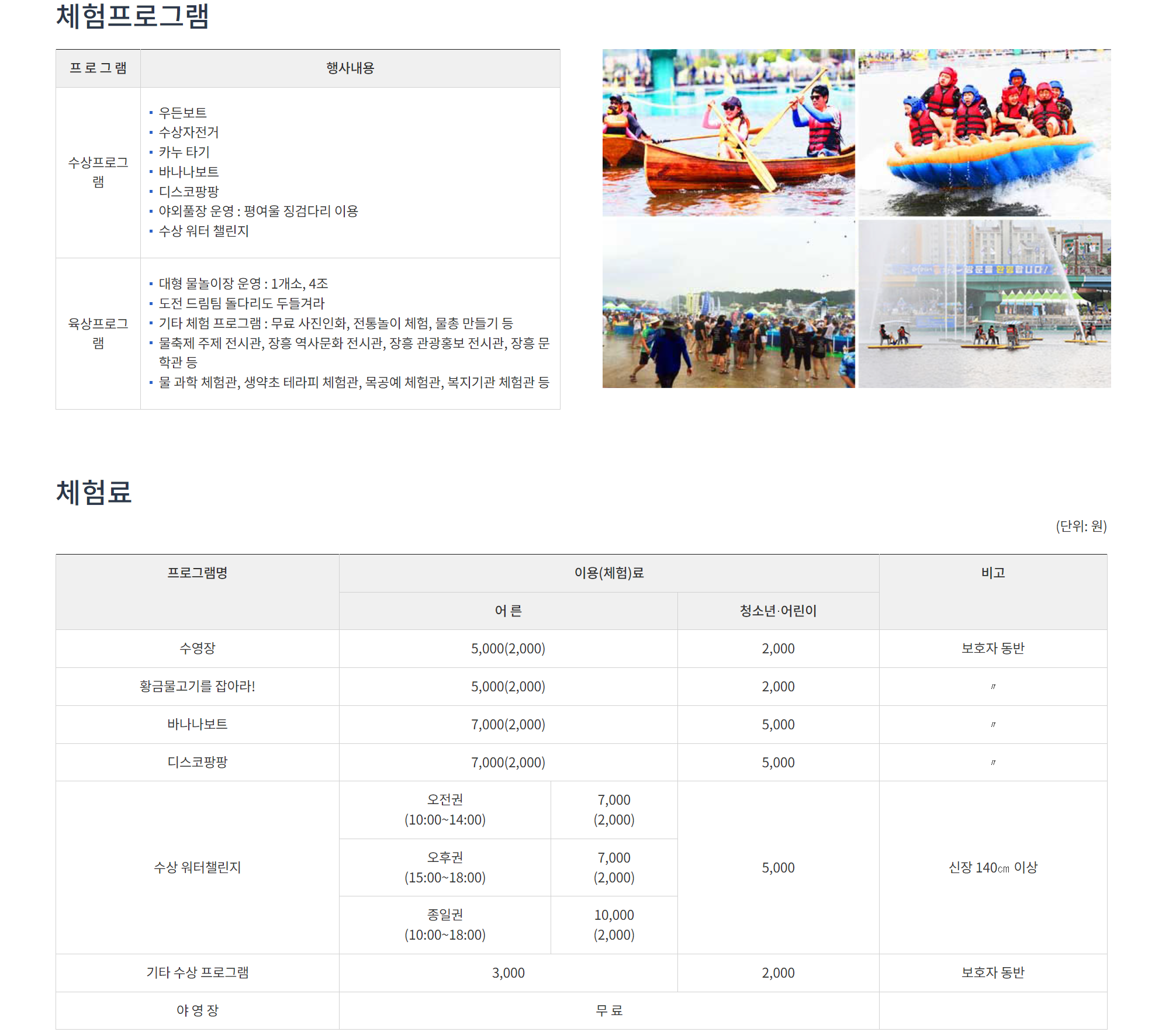Click the canoe rowing photo
Image resolution: width=1176 pixels, height=1032 pixels.
pyautogui.click(x=728, y=133)
